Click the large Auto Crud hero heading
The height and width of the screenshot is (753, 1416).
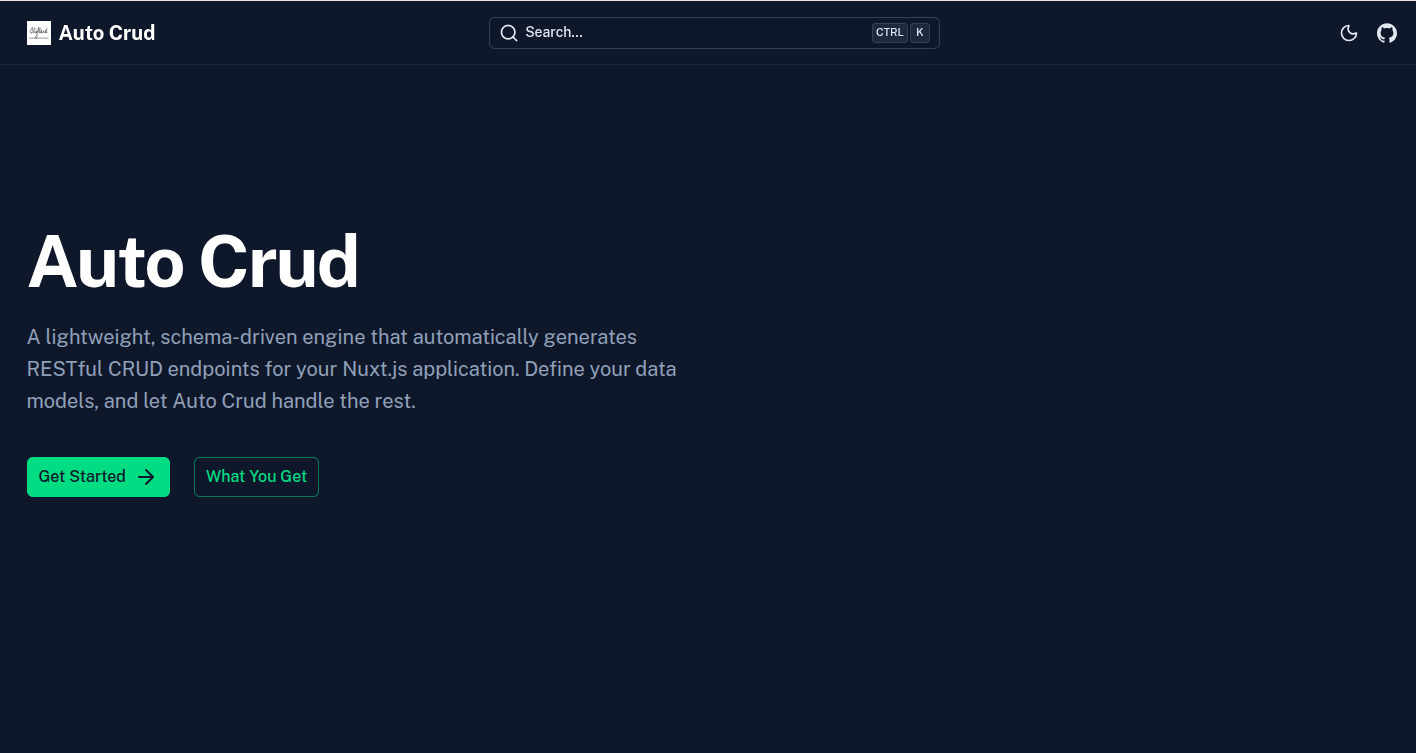click(x=193, y=262)
